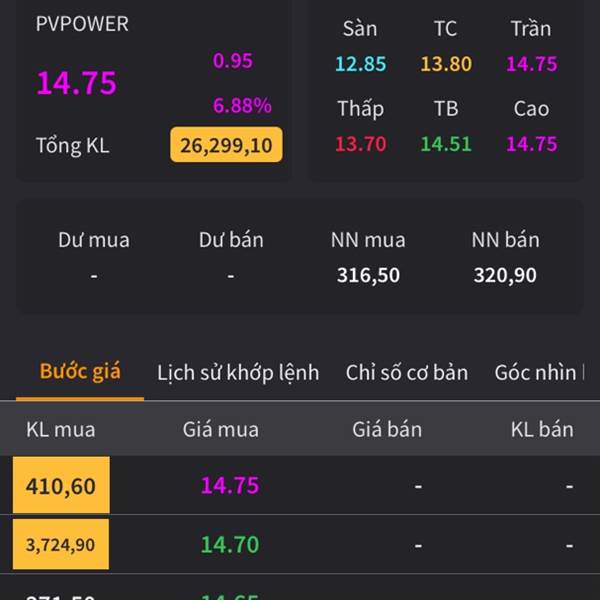Image resolution: width=600 pixels, height=600 pixels.
Task: Click buy volume 3,724,90 cell
Action: [61, 544]
